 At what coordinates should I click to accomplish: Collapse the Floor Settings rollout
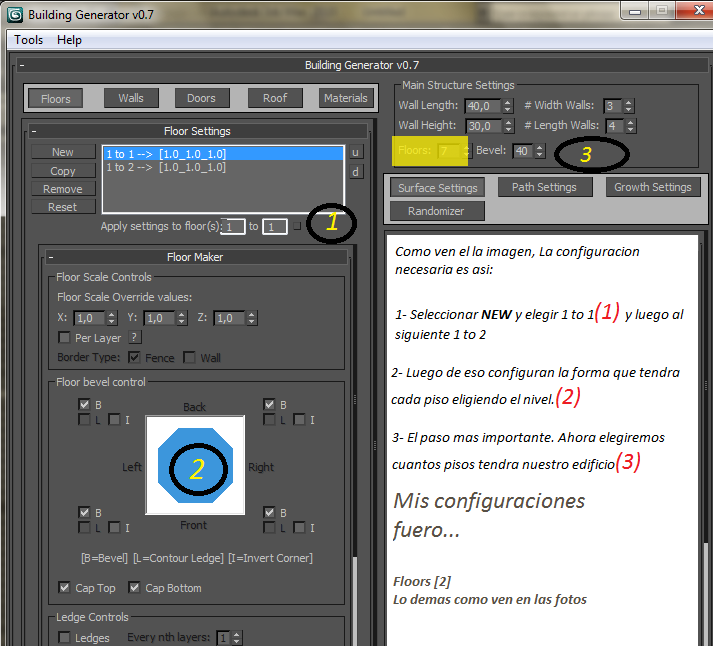click(33, 131)
